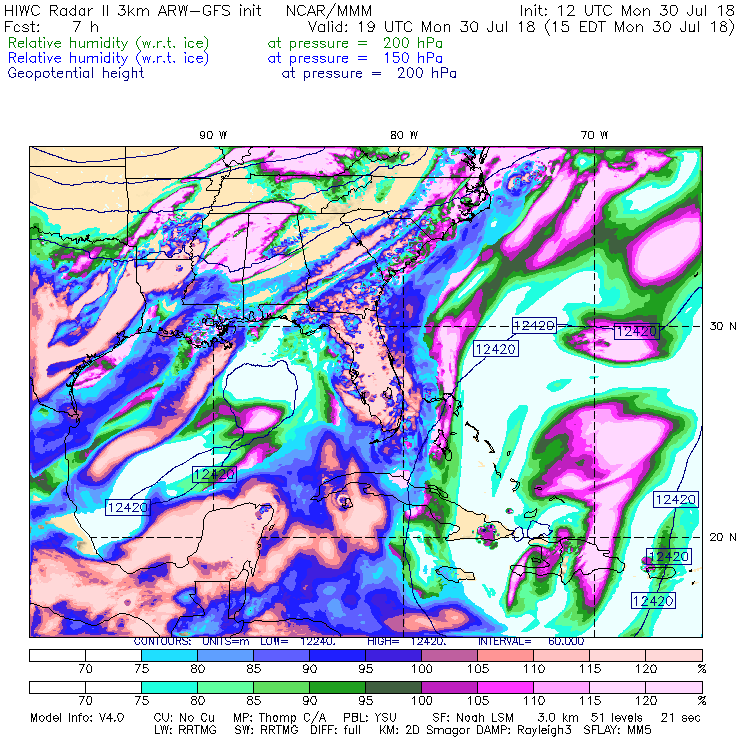The image size is (740, 740).
Task: Click the '70 W' longitude label
Action: pos(595,135)
